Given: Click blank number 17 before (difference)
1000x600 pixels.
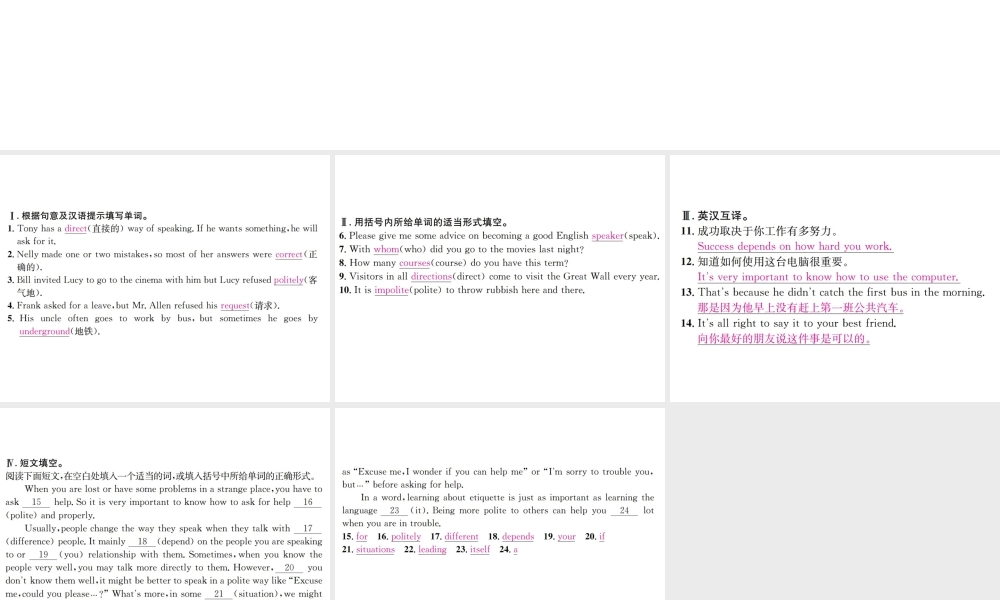Looking at the screenshot, I should [x=308, y=529].
